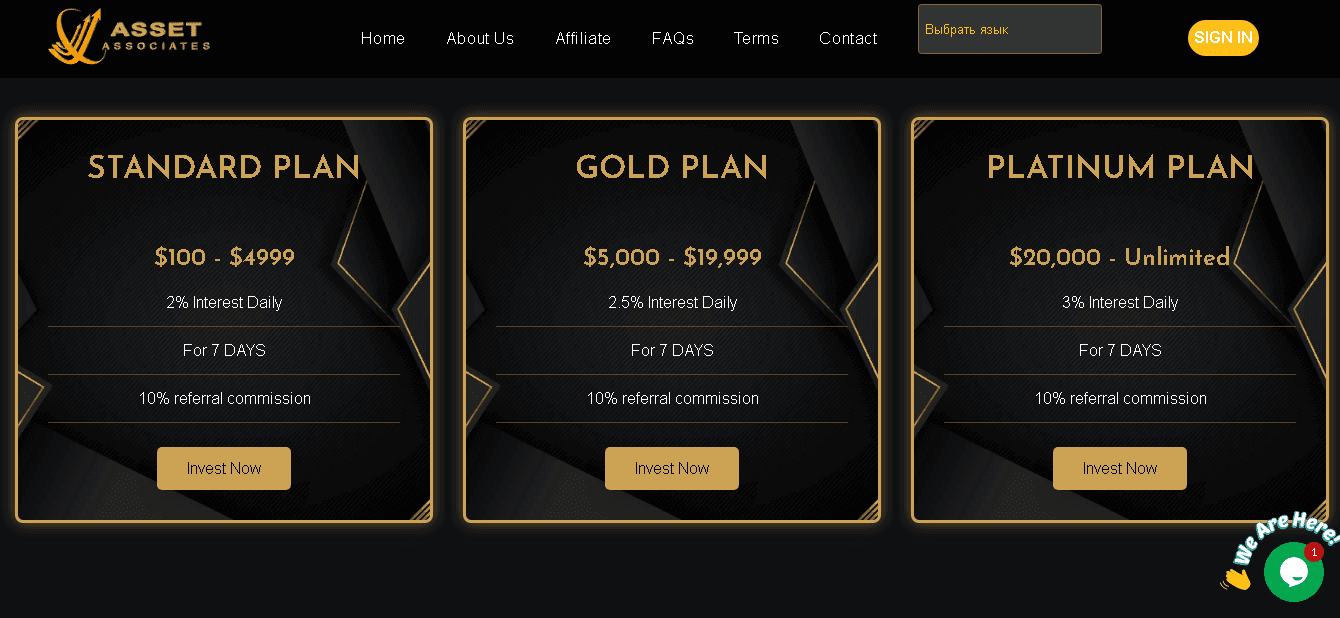Open the FAQs page
The width and height of the screenshot is (1340, 618).
pos(672,38)
